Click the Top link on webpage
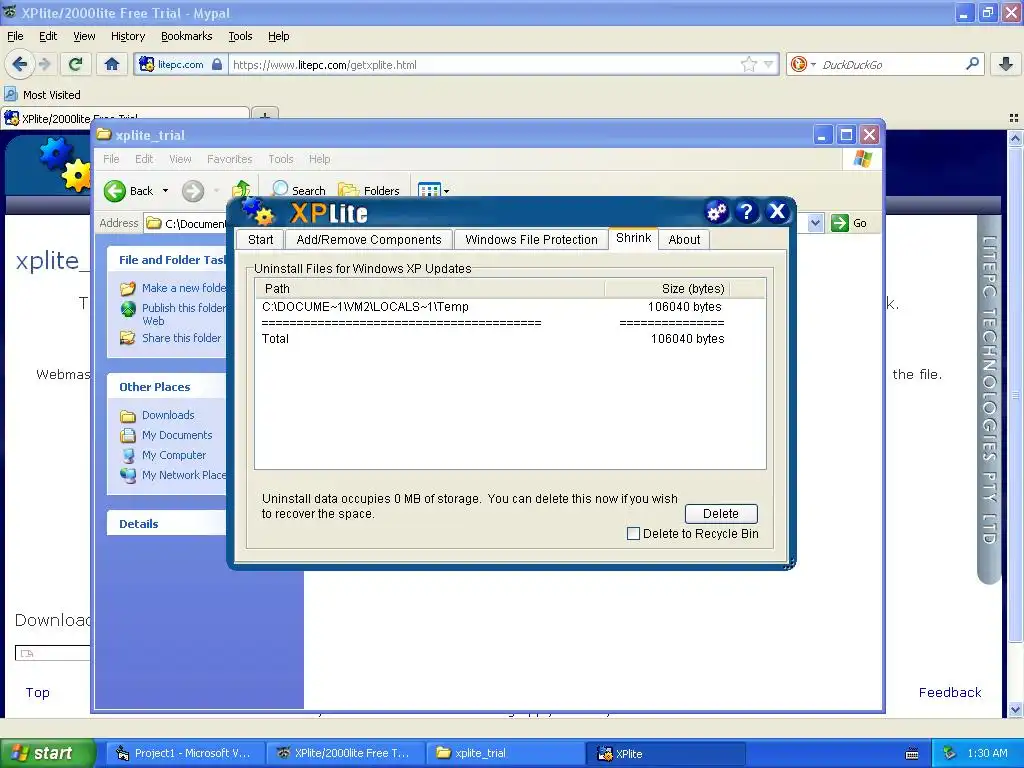The width and height of the screenshot is (1024, 768). (x=37, y=692)
